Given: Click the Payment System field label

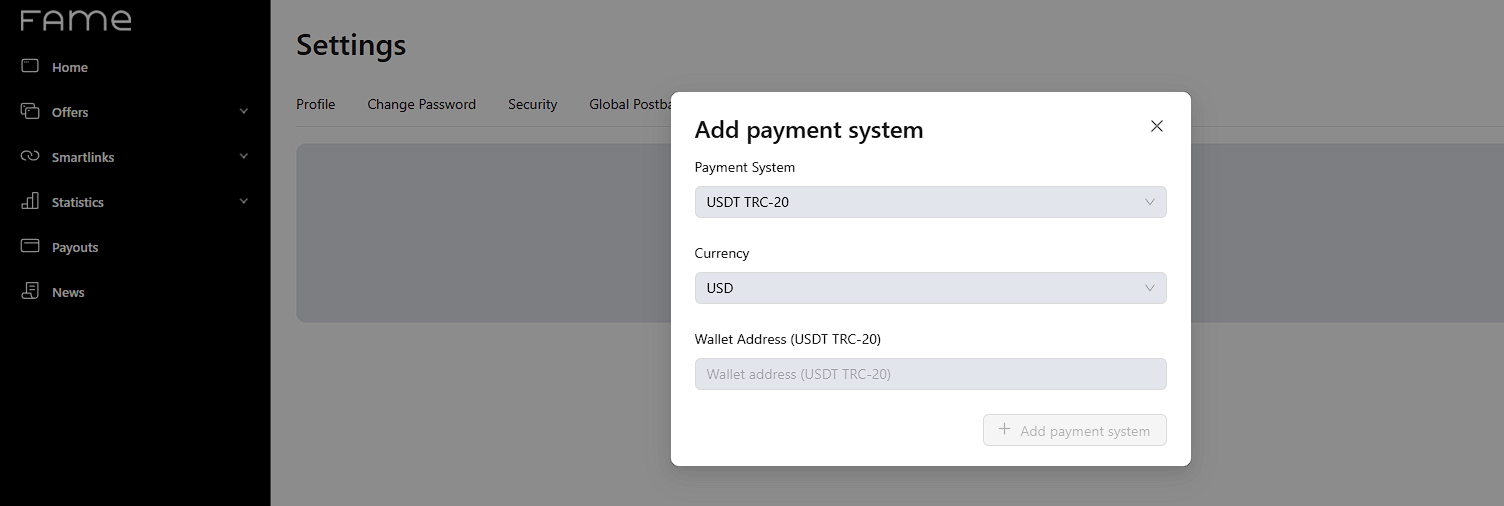Looking at the screenshot, I should click(x=745, y=167).
